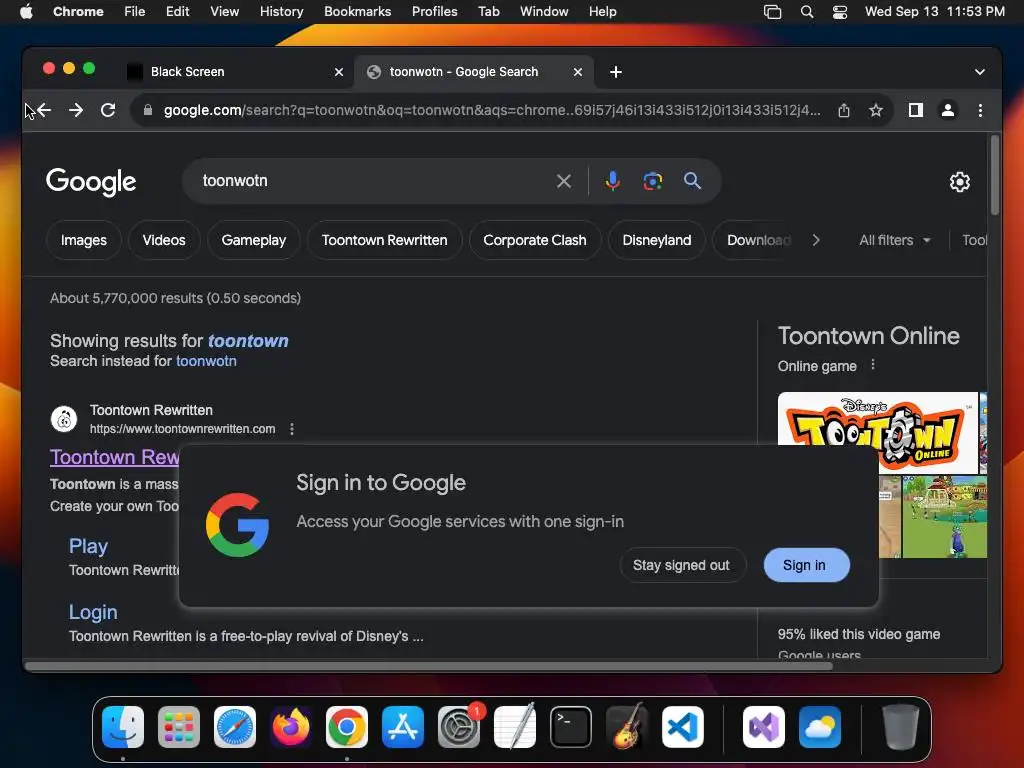Open Chrome three-dot menu
1024x768 pixels.
(x=980, y=110)
